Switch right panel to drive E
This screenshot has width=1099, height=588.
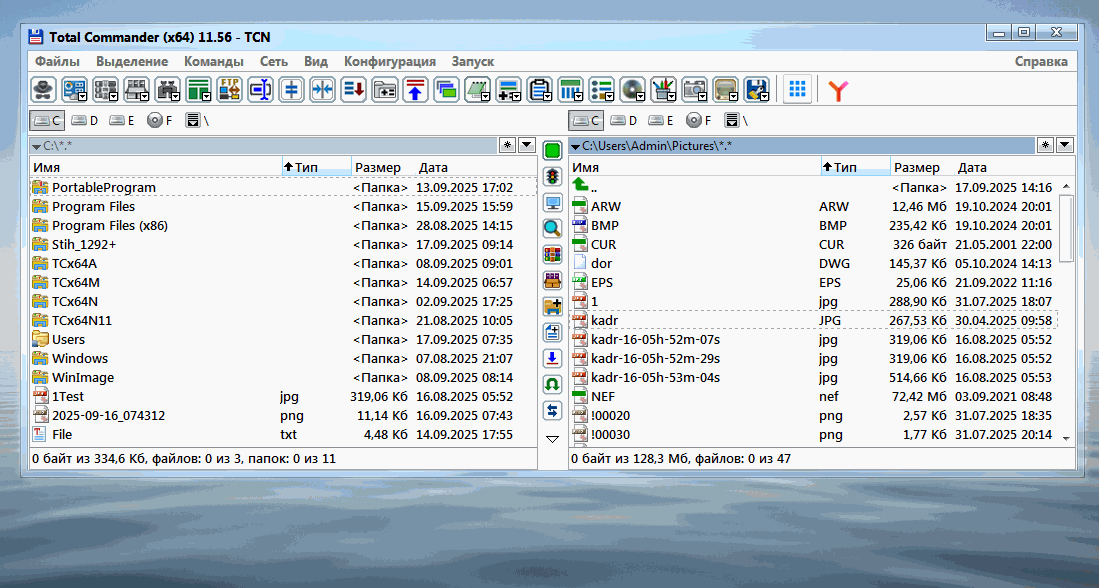(x=661, y=121)
